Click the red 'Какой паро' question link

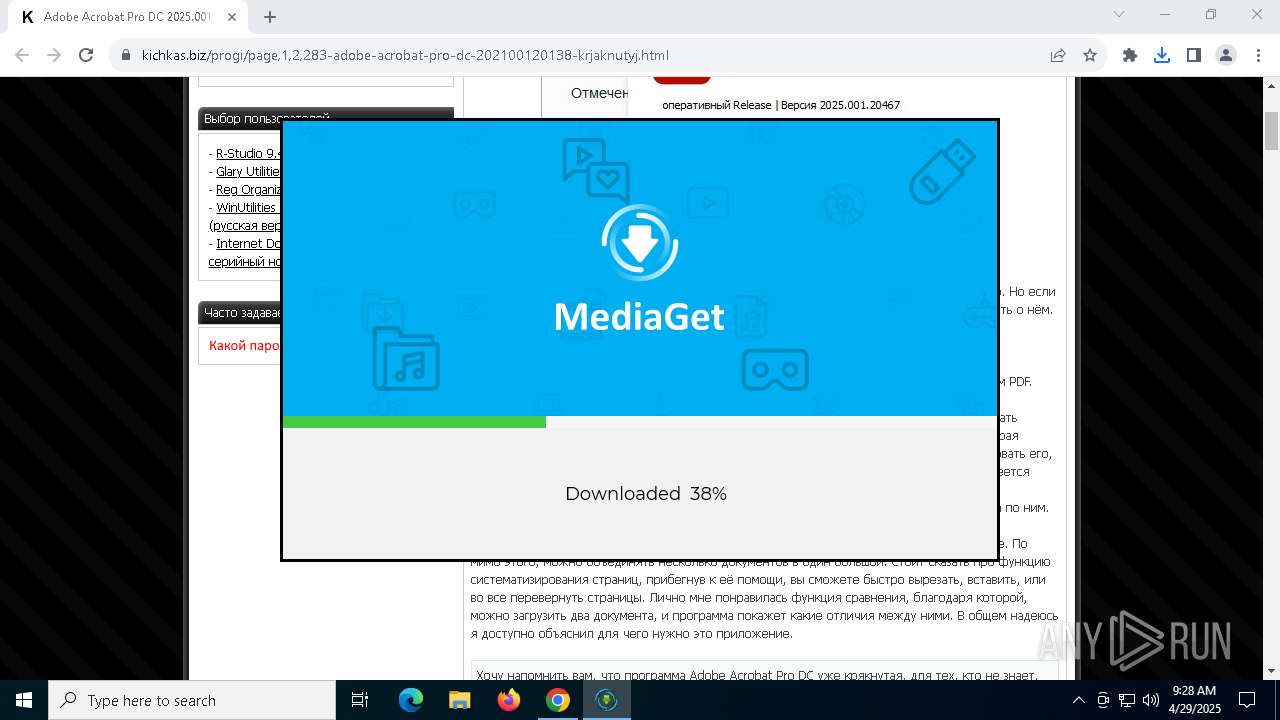(245, 345)
